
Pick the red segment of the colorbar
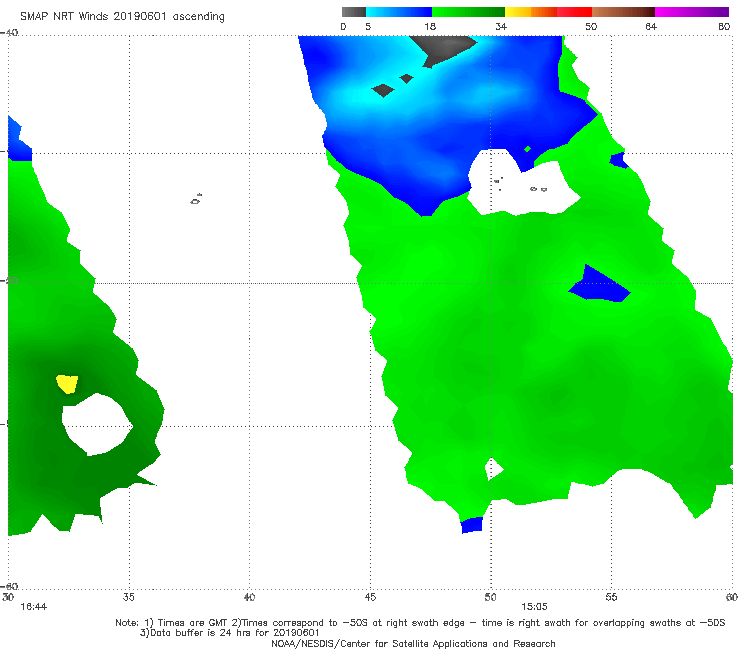coord(574,12)
